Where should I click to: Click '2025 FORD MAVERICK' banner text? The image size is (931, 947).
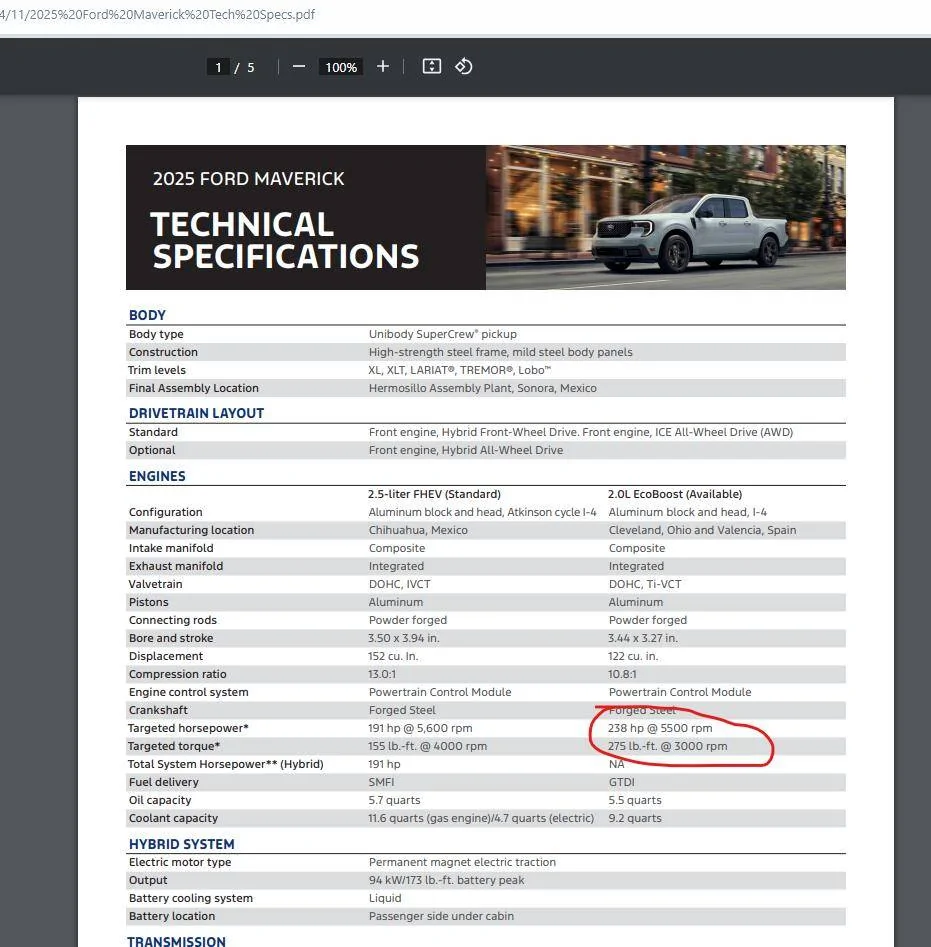pyautogui.click(x=248, y=179)
